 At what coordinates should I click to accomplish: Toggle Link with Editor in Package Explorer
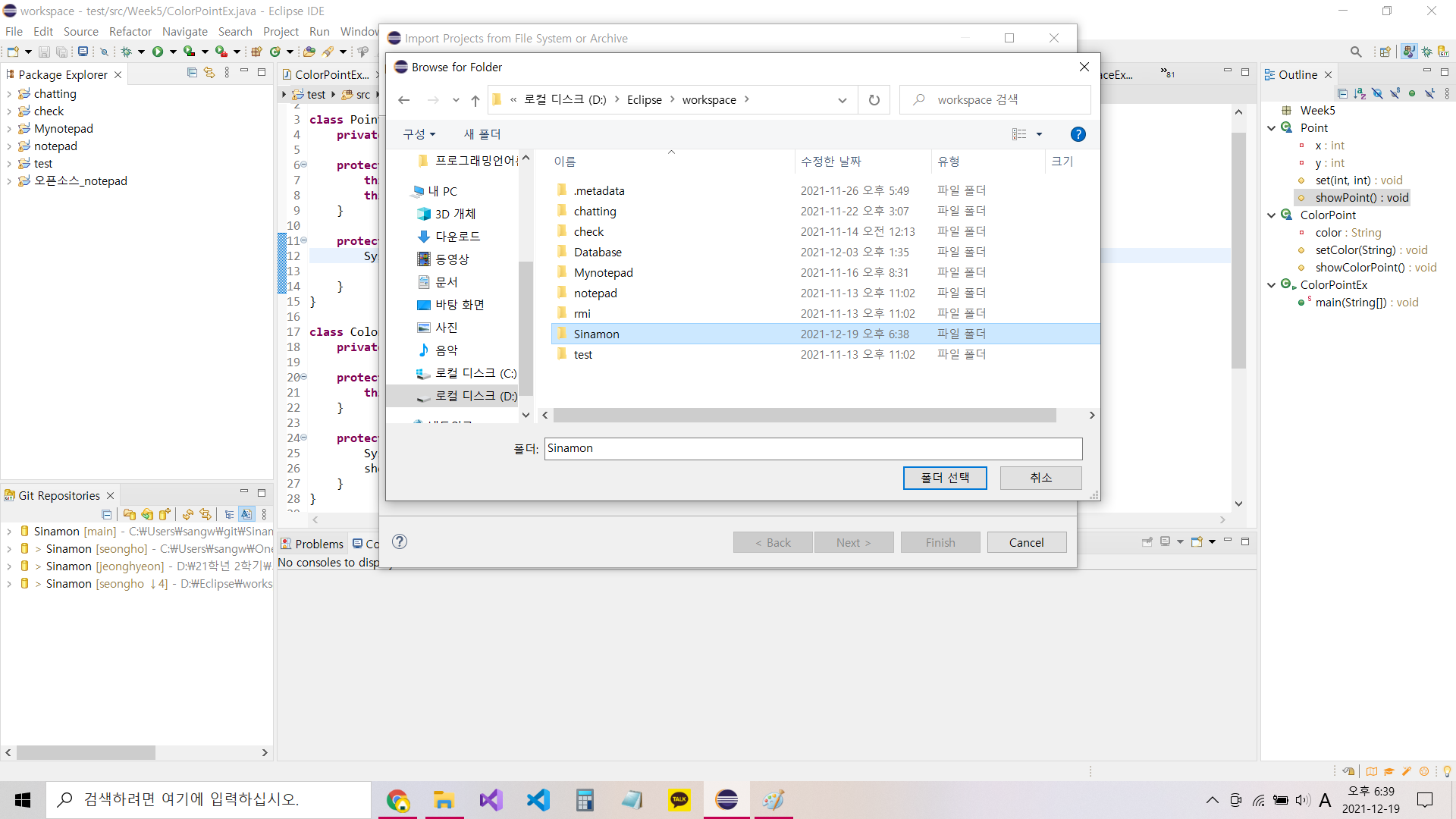click(x=209, y=73)
